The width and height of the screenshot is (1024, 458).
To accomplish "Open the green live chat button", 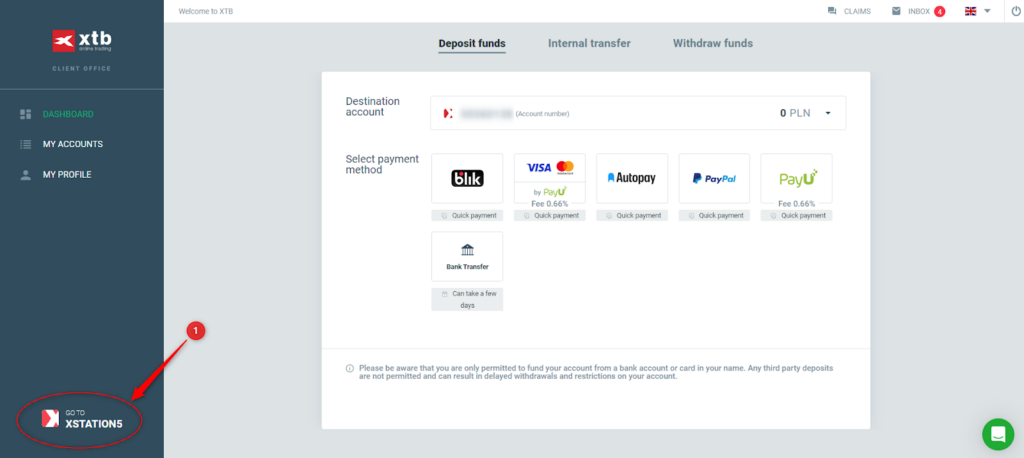I will pos(997,434).
